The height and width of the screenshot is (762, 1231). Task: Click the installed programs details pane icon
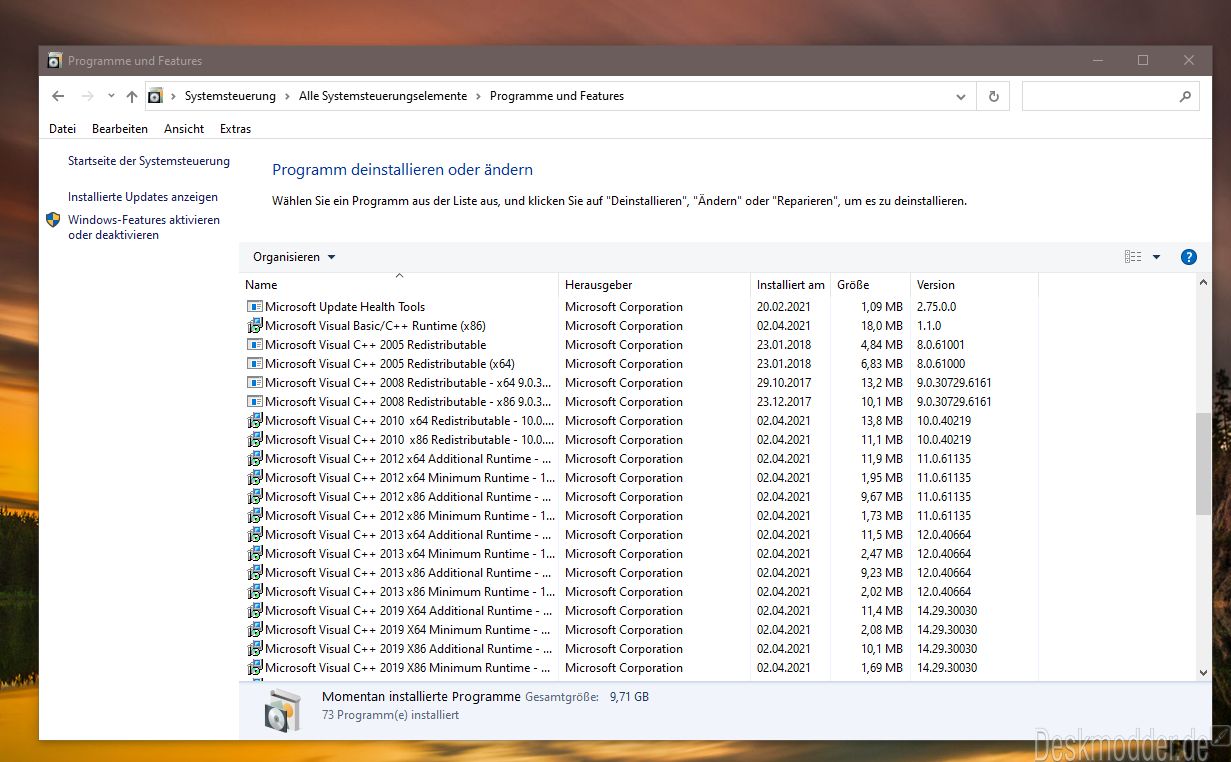tap(282, 710)
